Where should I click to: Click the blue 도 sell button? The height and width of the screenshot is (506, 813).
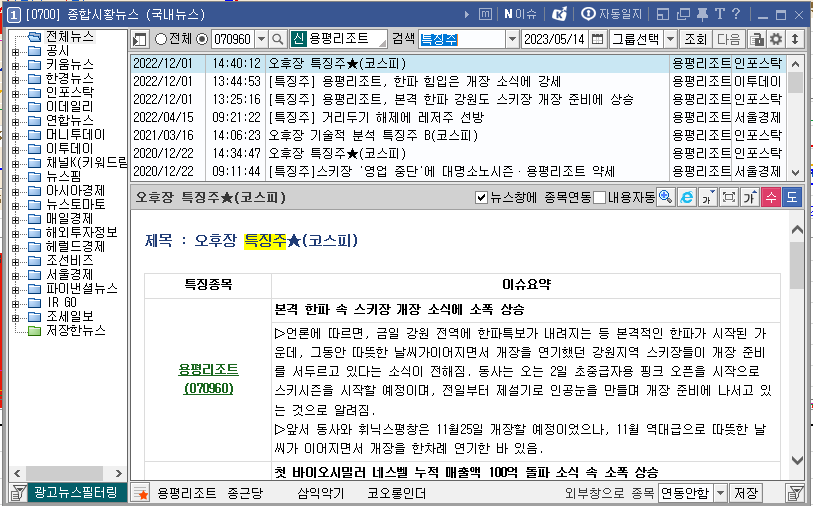click(x=792, y=197)
